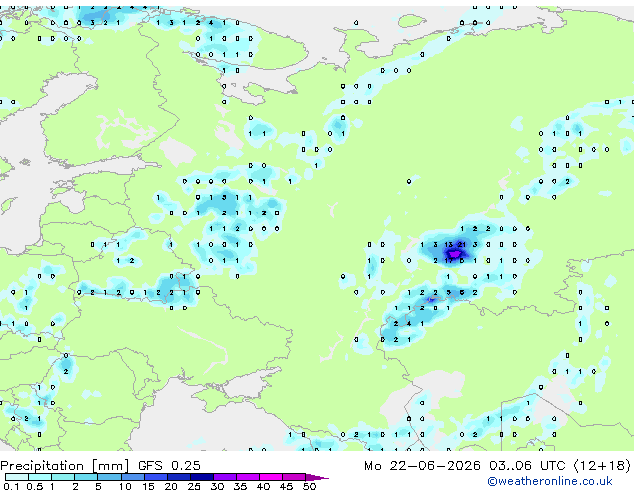Click the "0.5" legend label
Image resolution: width=634 pixels, height=490 pixels.
(35, 486)
